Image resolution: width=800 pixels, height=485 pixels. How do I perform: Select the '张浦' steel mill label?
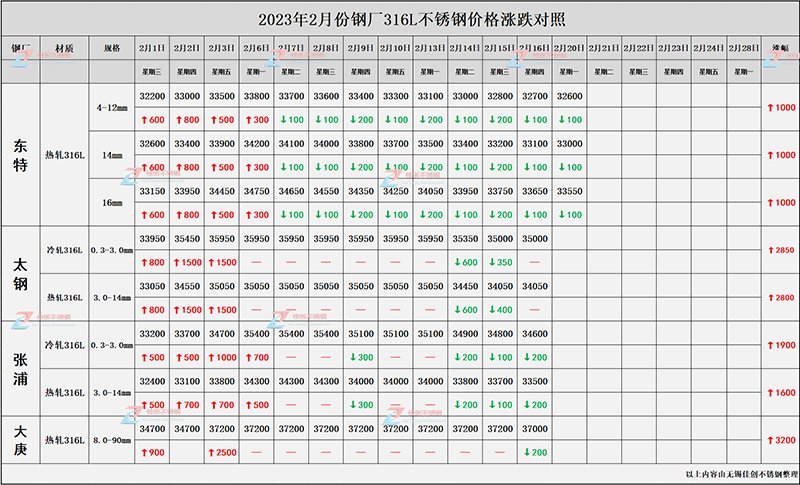pos(20,369)
